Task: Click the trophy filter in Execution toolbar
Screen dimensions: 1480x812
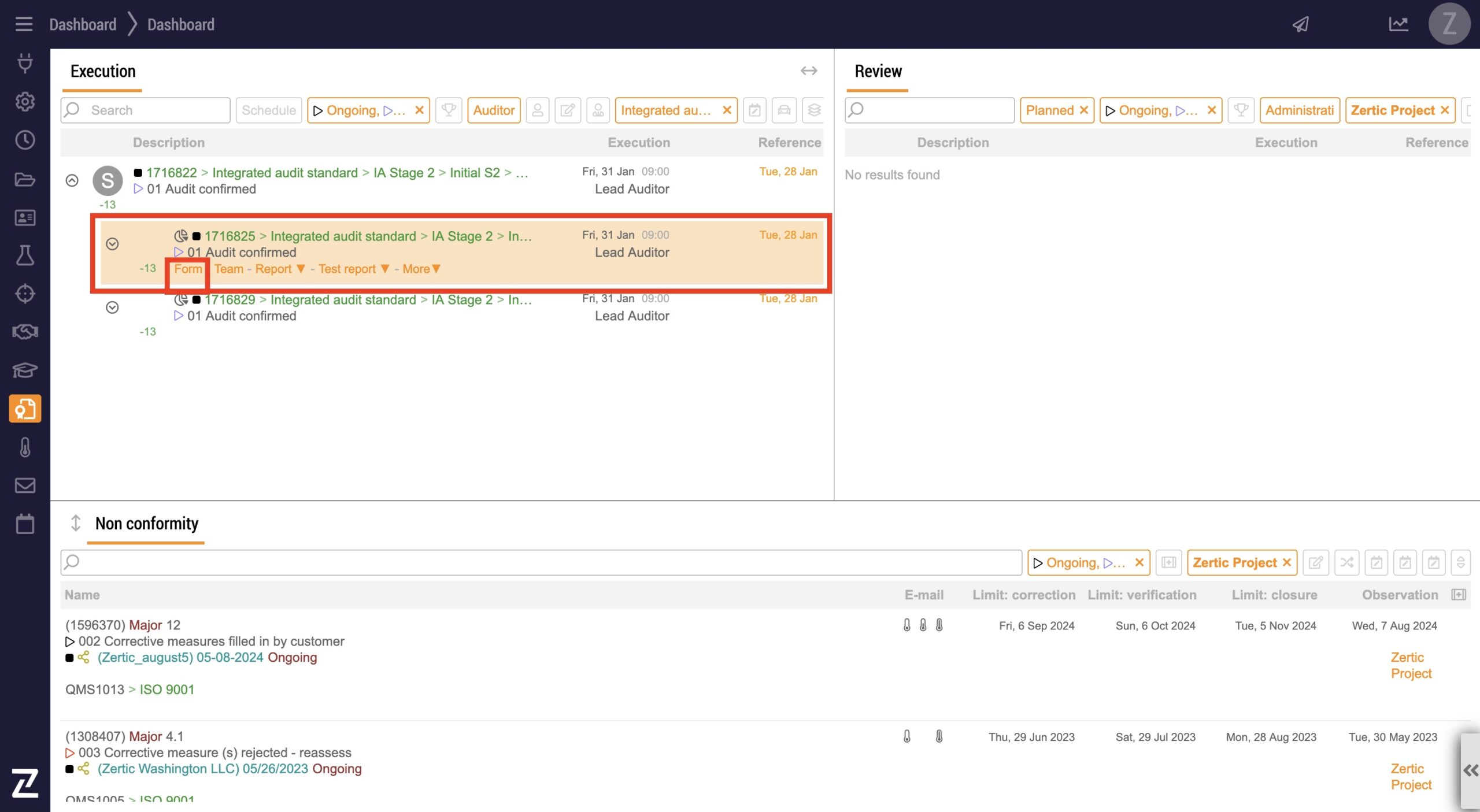Action: [448, 110]
